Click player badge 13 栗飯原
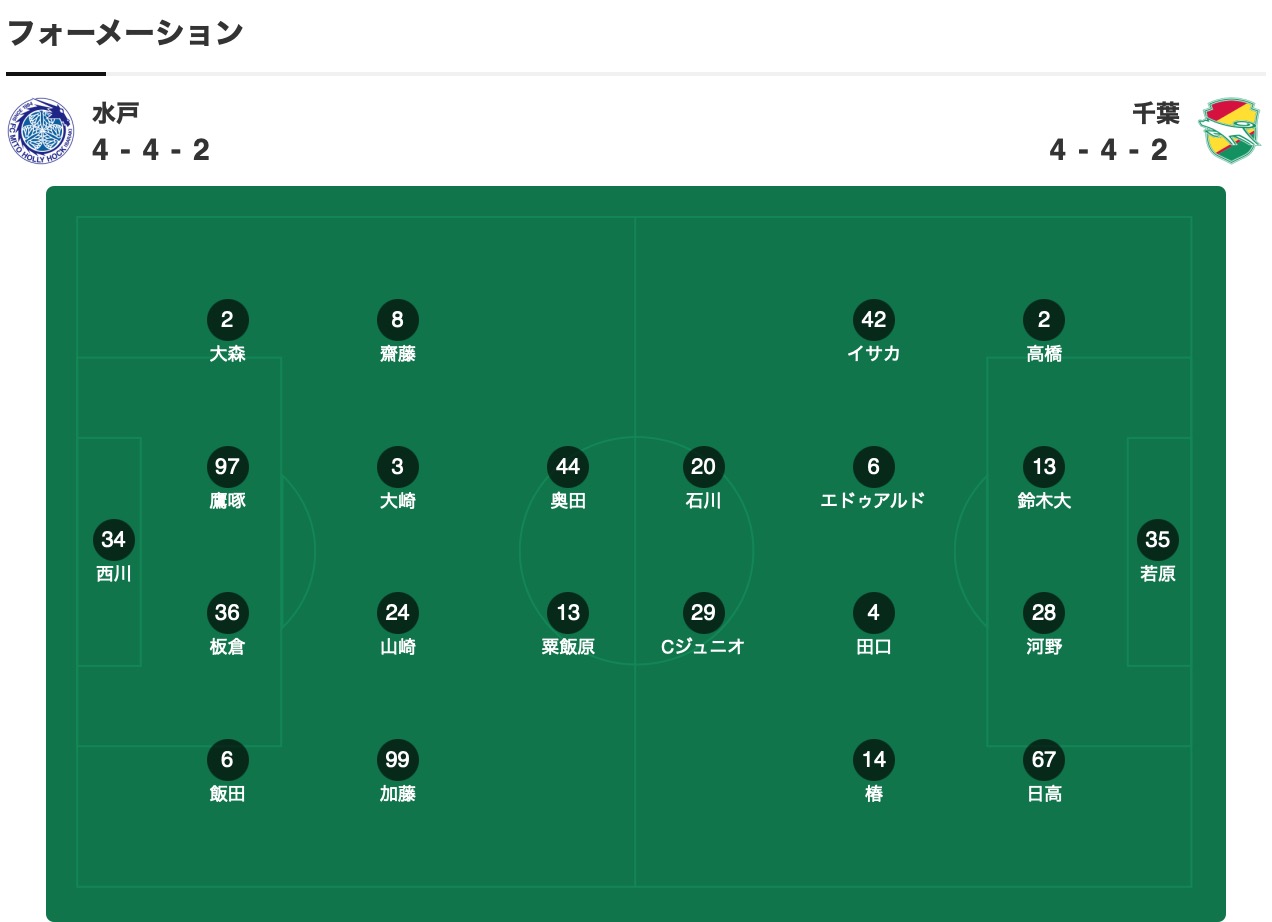The height and width of the screenshot is (922, 1272). 567,613
